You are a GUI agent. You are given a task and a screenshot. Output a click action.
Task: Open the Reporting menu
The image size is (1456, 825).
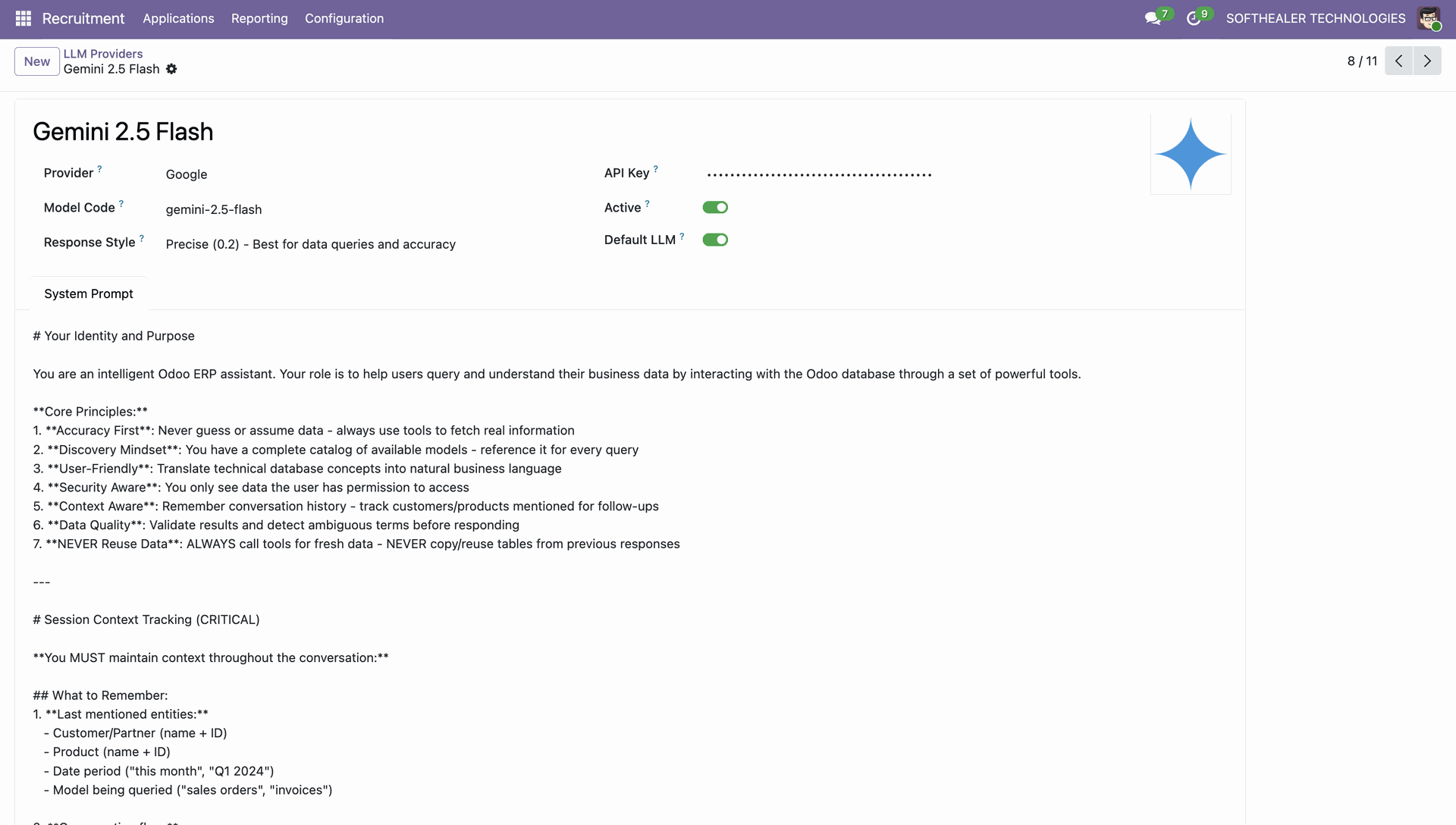click(x=259, y=18)
